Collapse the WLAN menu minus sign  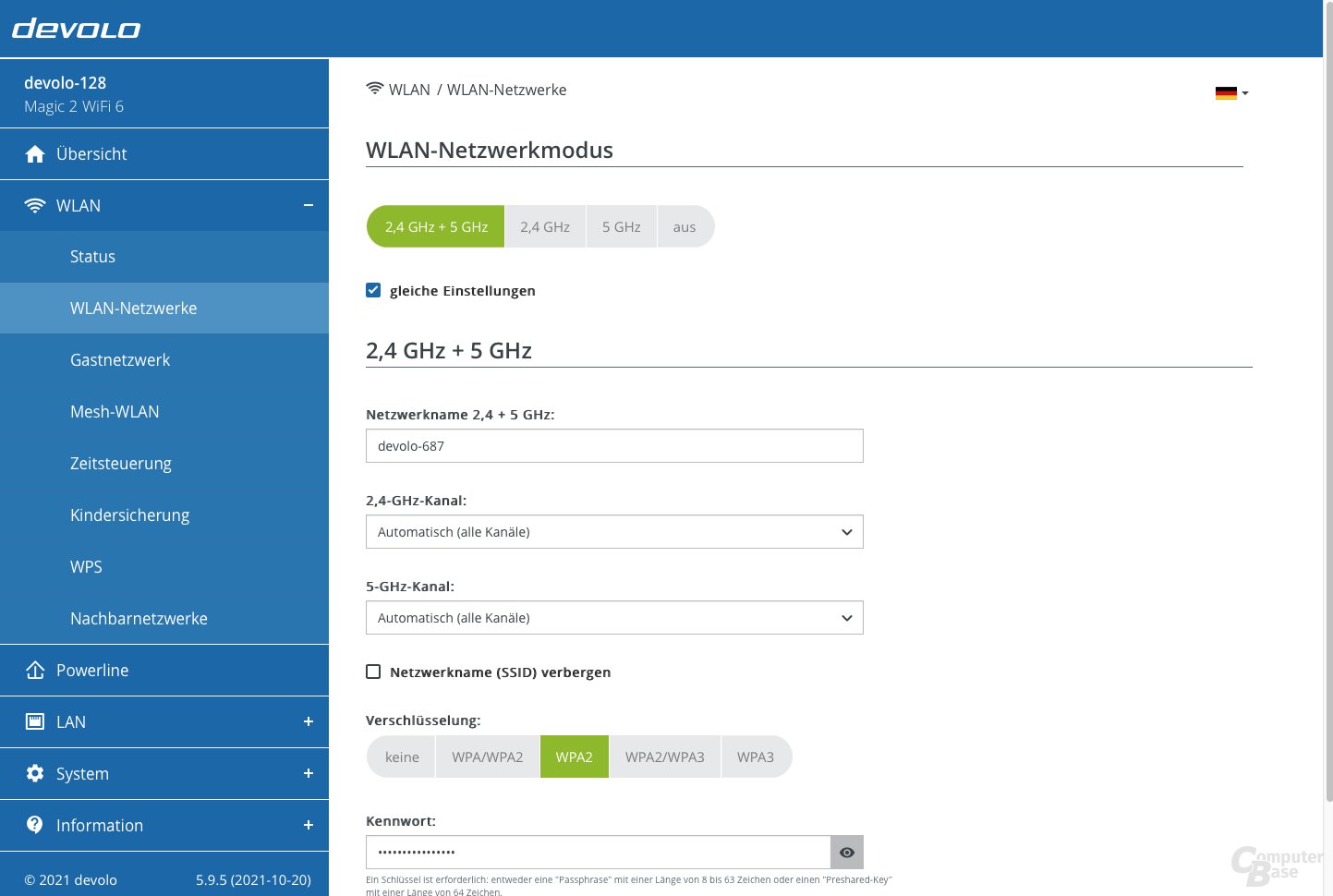pos(309,205)
